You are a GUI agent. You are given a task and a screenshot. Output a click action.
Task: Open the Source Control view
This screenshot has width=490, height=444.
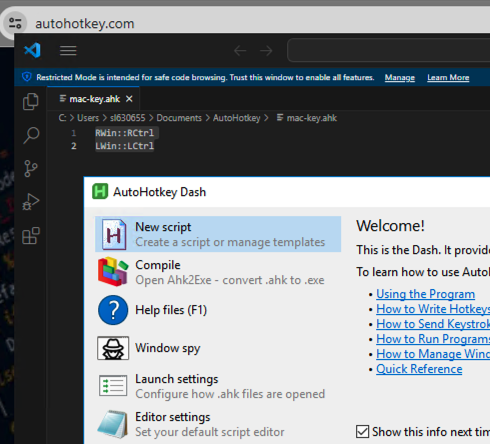tap(31, 169)
